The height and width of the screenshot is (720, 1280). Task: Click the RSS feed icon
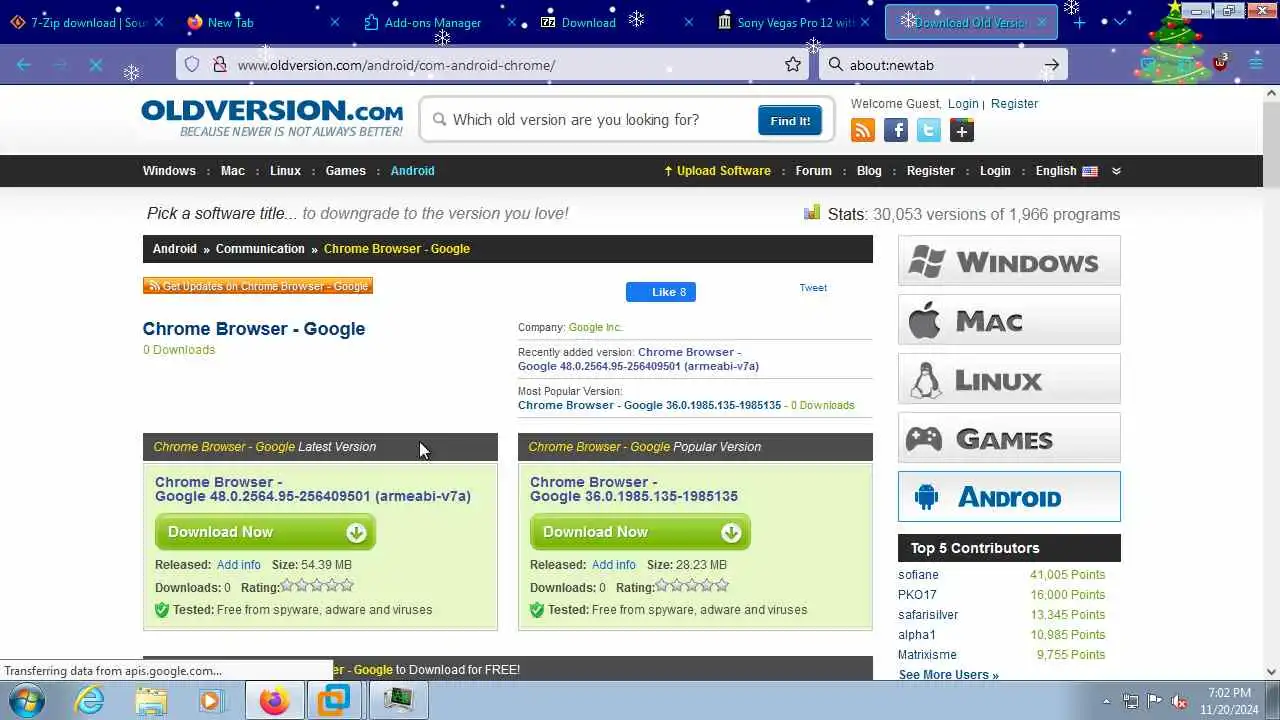click(x=862, y=130)
